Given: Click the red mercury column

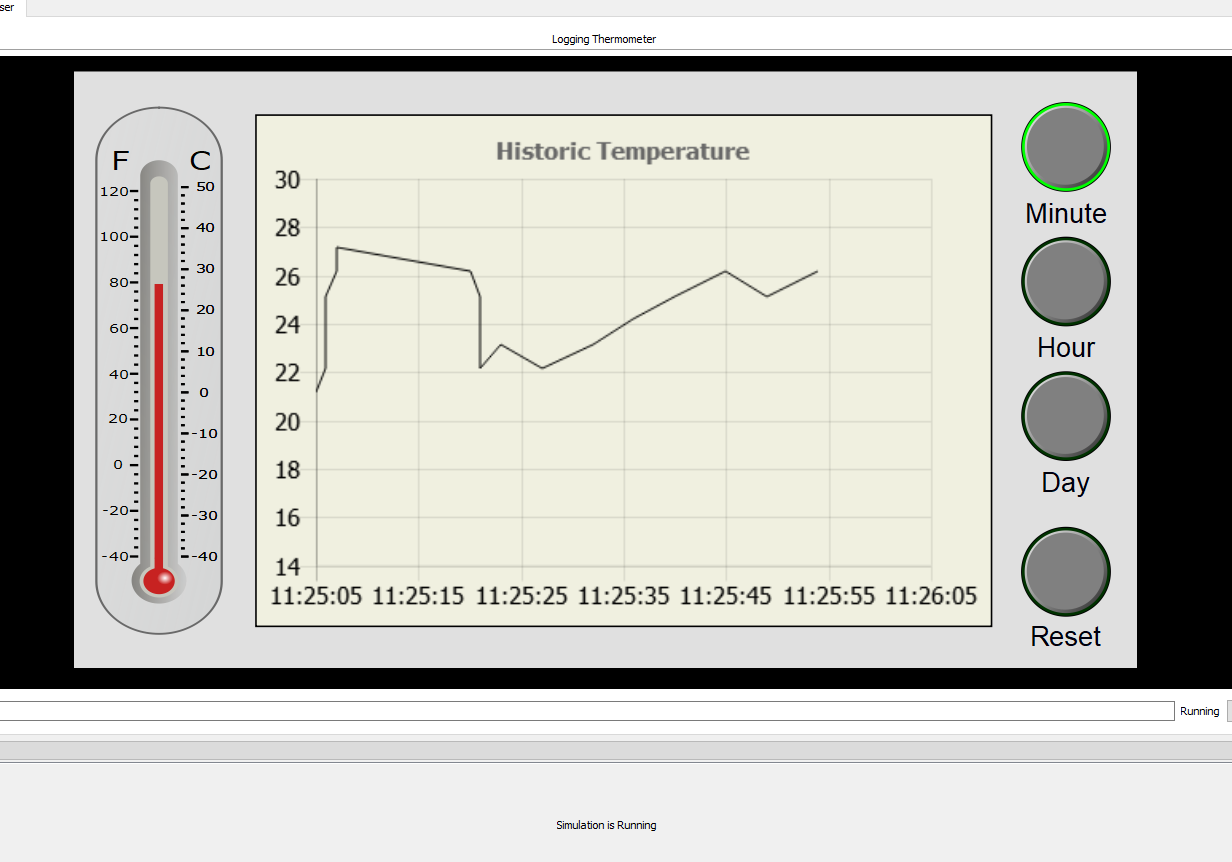Looking at the screenshot, I should [158, 430].
